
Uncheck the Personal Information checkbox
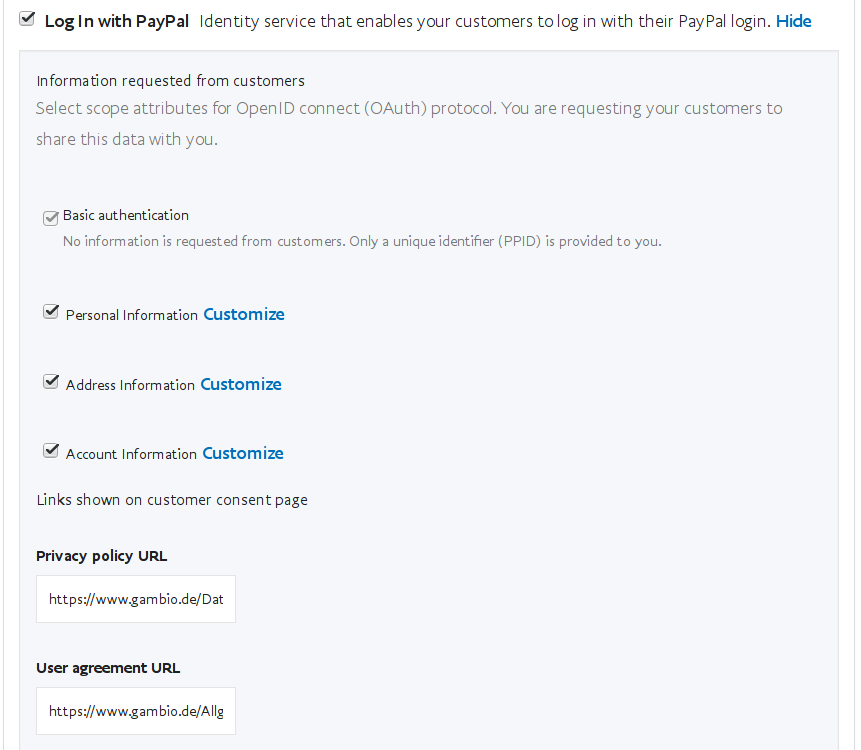point(51,312)
